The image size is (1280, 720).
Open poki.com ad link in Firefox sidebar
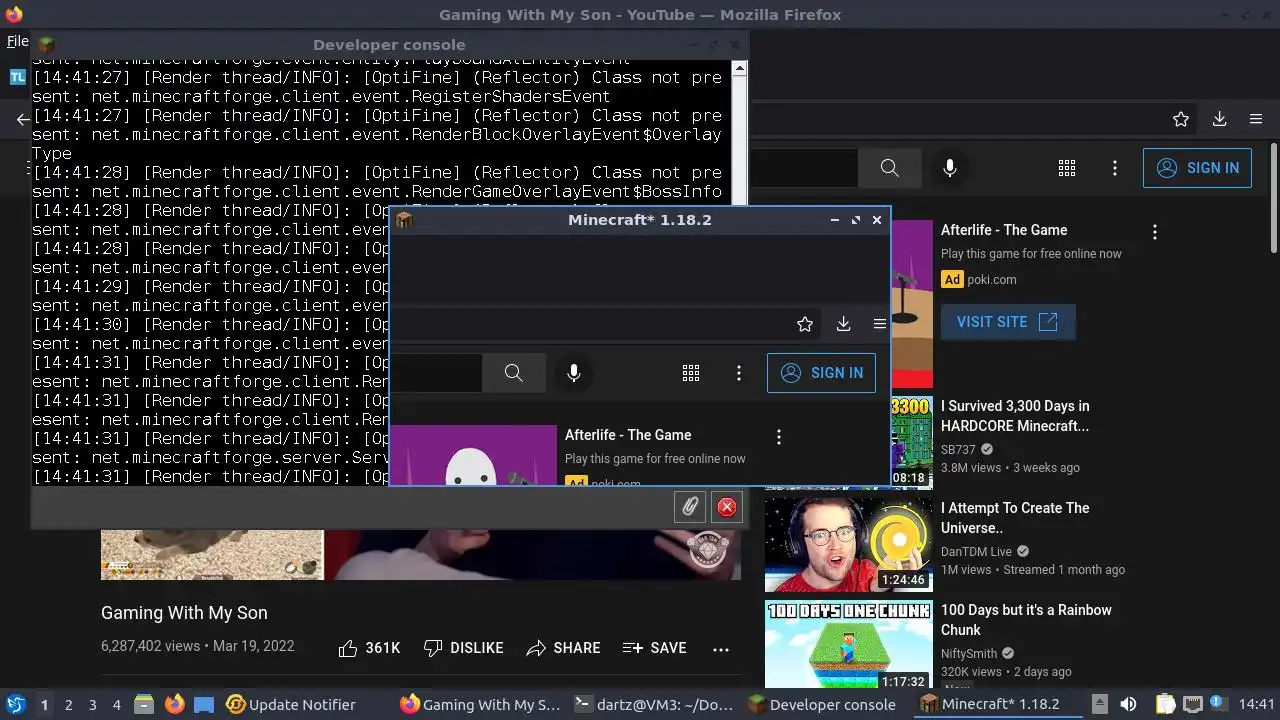tap(992, 280)
